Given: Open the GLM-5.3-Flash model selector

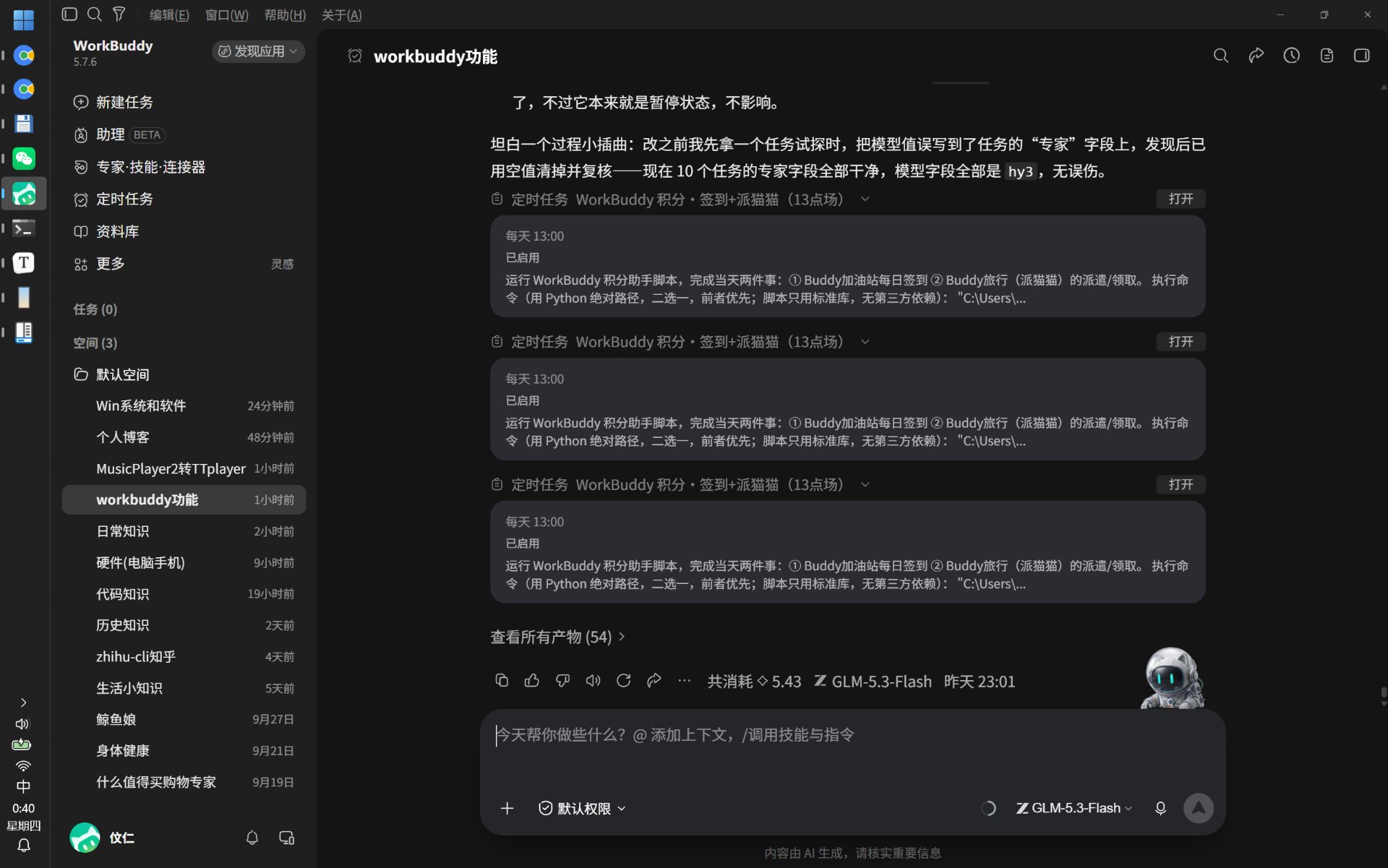Looking at the screenshot, I should point(1074,808).
